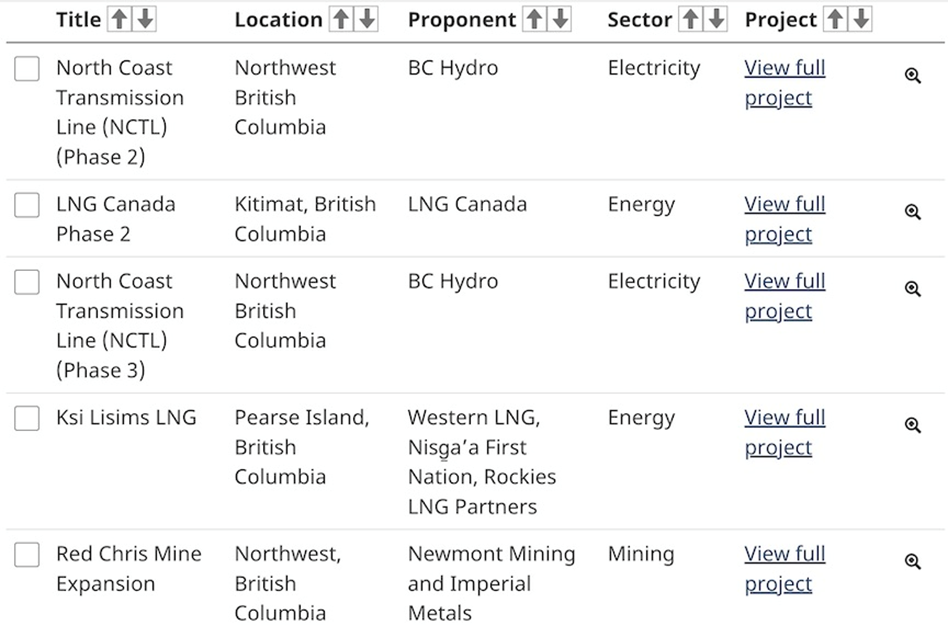Click magnifier for NCTL Phase 2 row

(x=912, y=76)
